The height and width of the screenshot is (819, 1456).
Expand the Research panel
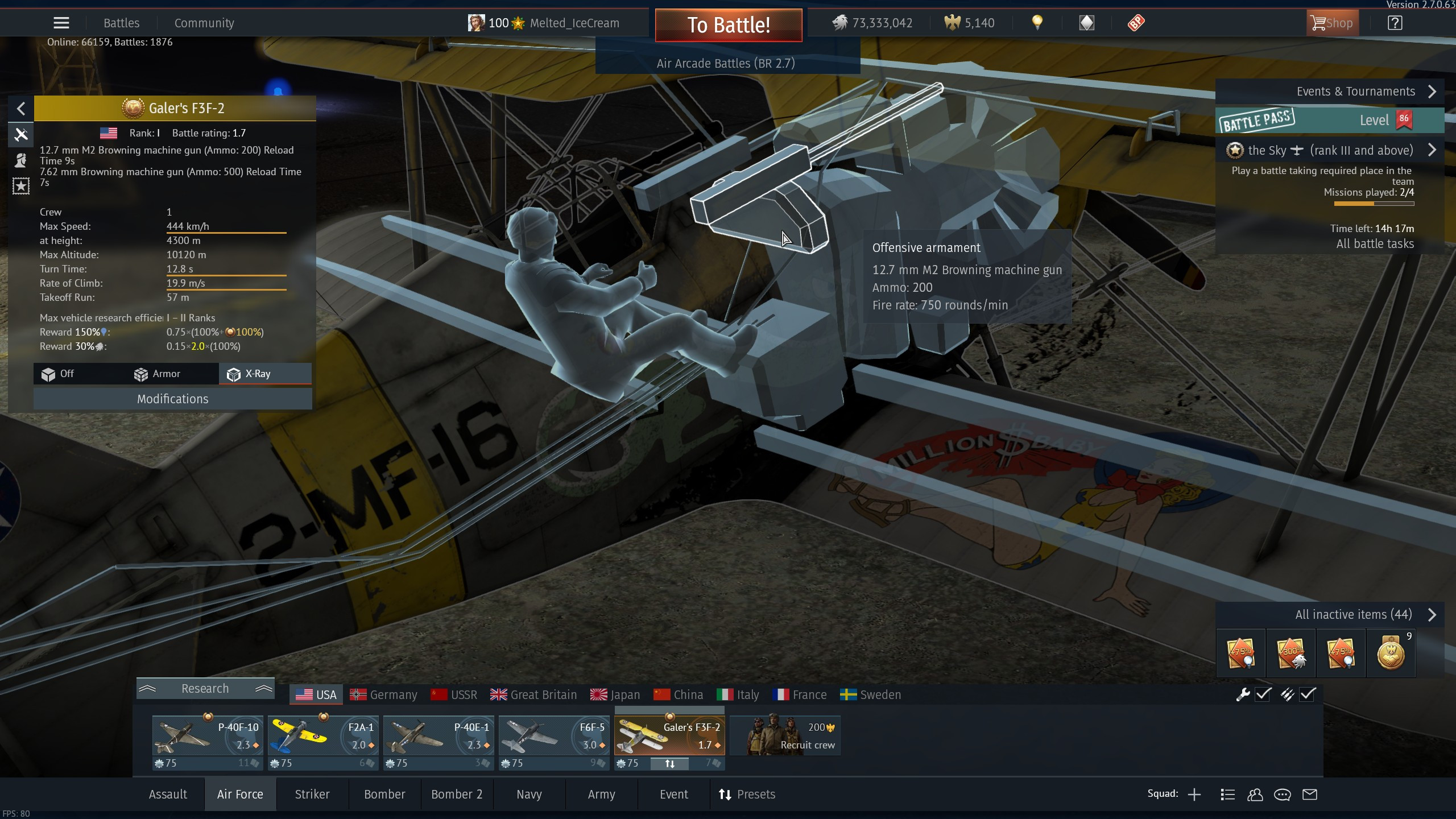coord(205,689)
